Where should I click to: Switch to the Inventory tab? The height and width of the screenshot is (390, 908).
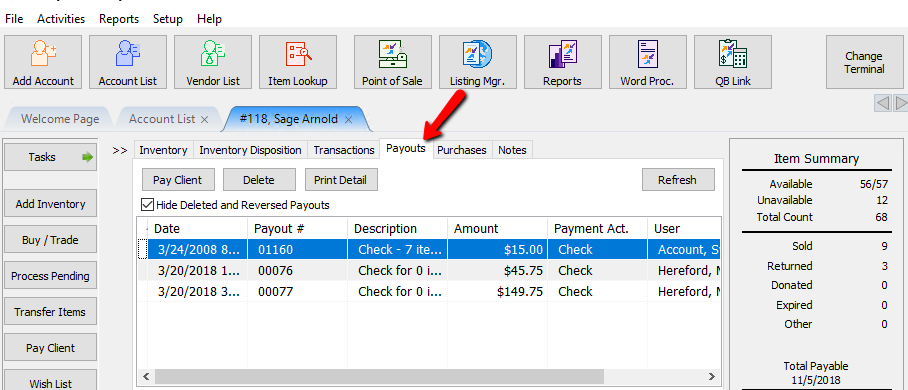click(x=163, y=150)
